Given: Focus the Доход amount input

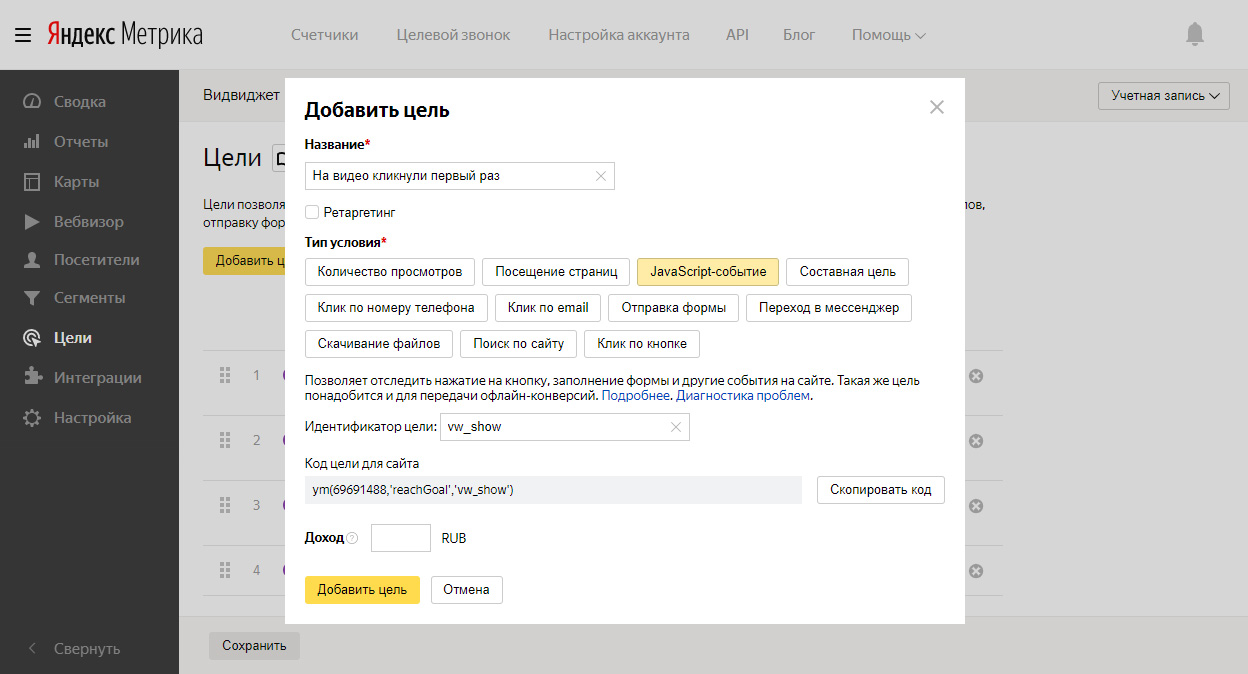Looking at the screenshot, I should tap(401, 538).
